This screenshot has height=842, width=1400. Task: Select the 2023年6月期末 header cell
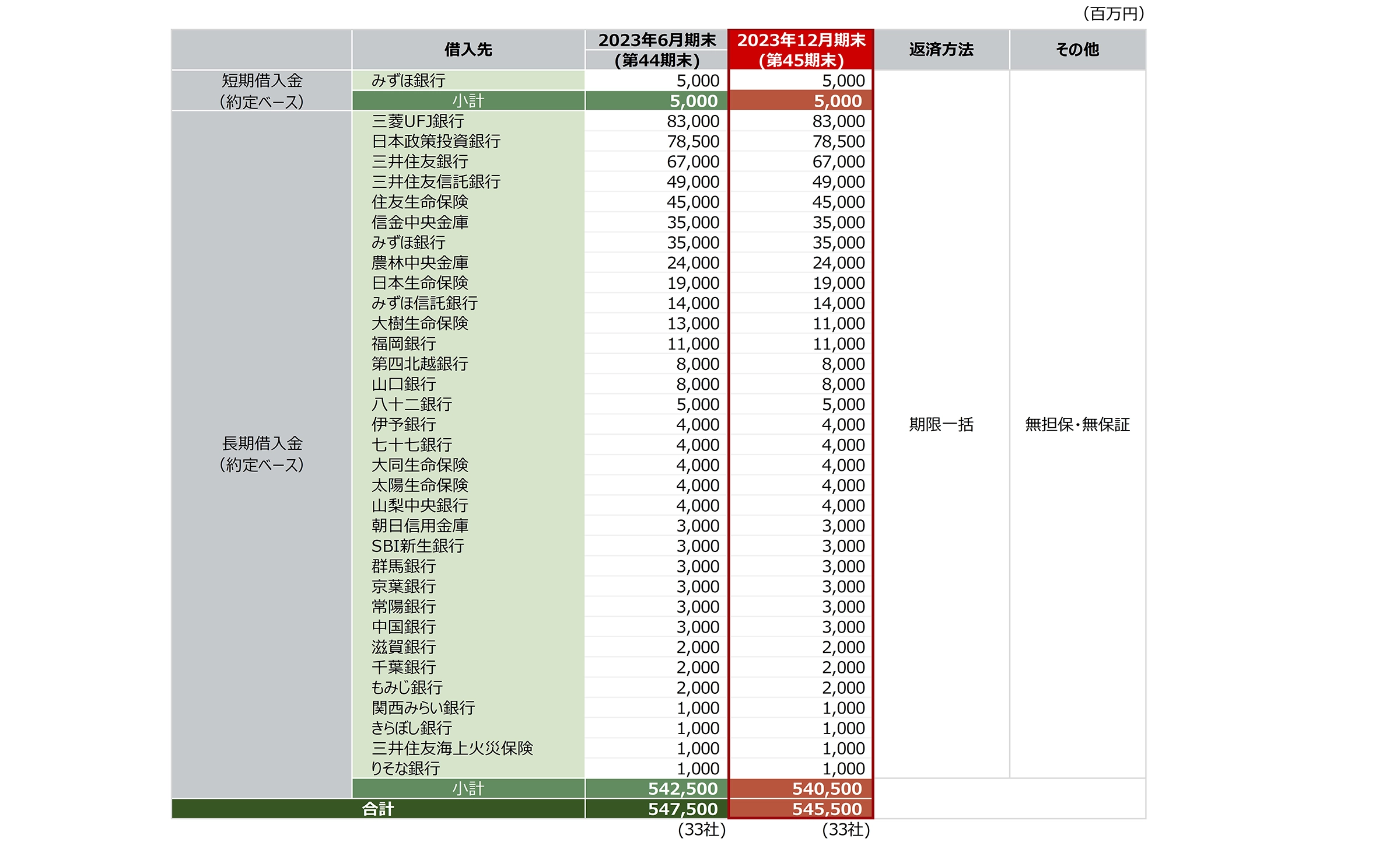coord(657,40)
